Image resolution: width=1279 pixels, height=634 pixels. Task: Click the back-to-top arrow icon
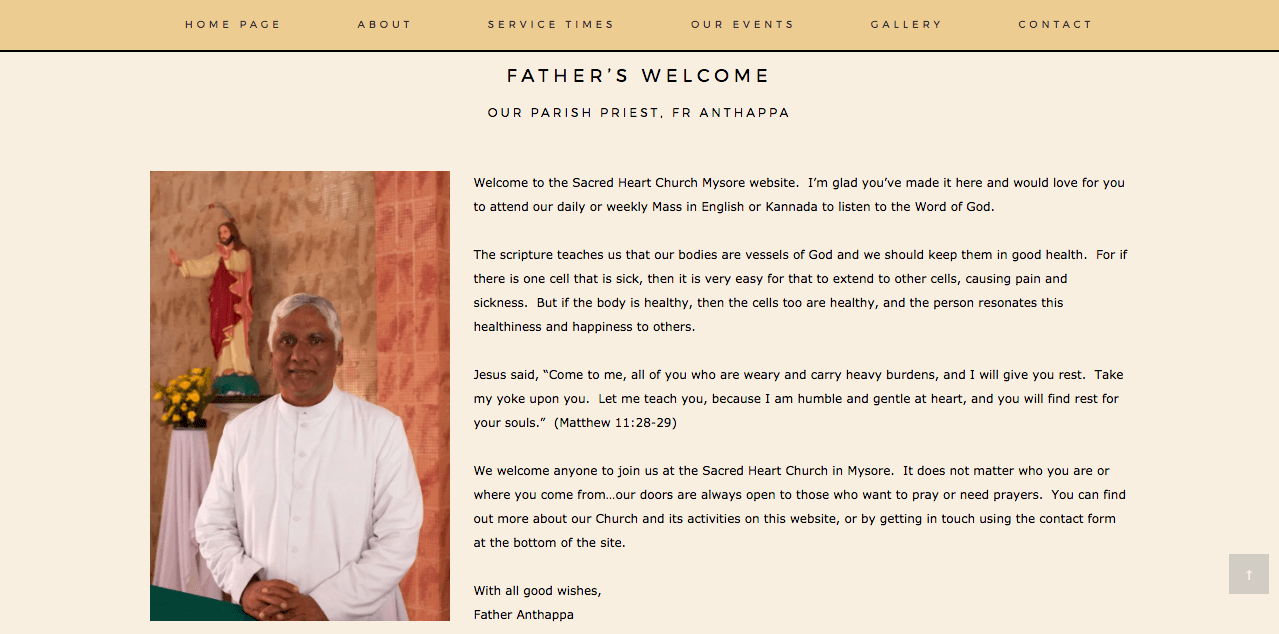point(1248,574)
